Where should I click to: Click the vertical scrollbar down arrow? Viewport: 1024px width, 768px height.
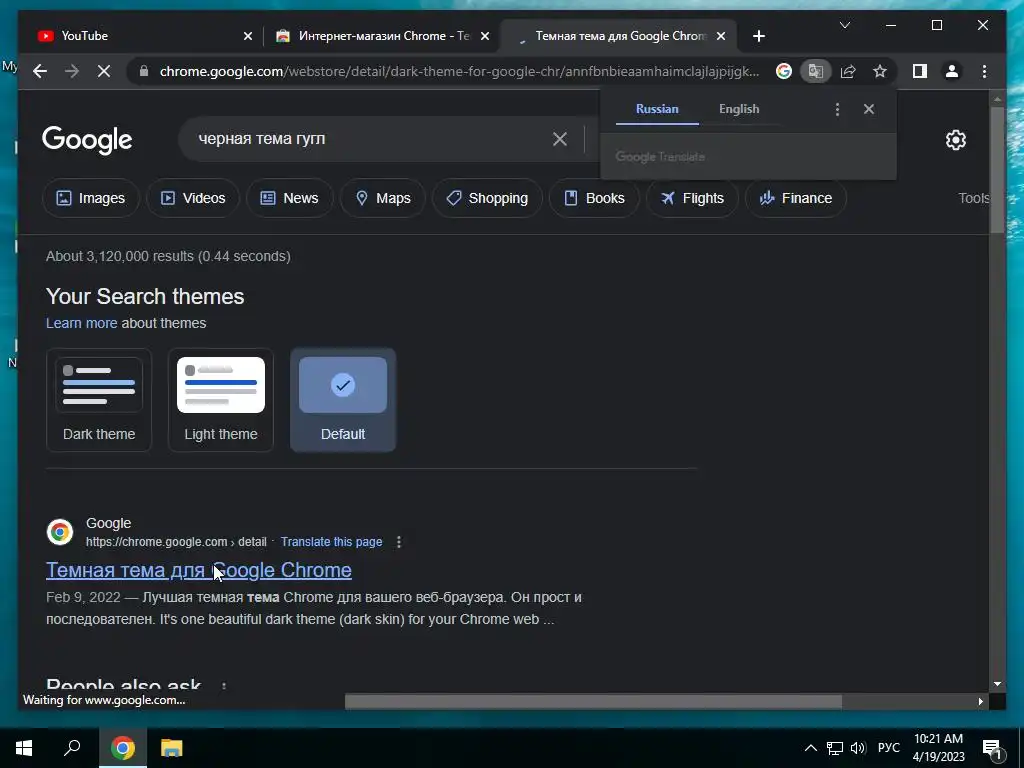997,684
